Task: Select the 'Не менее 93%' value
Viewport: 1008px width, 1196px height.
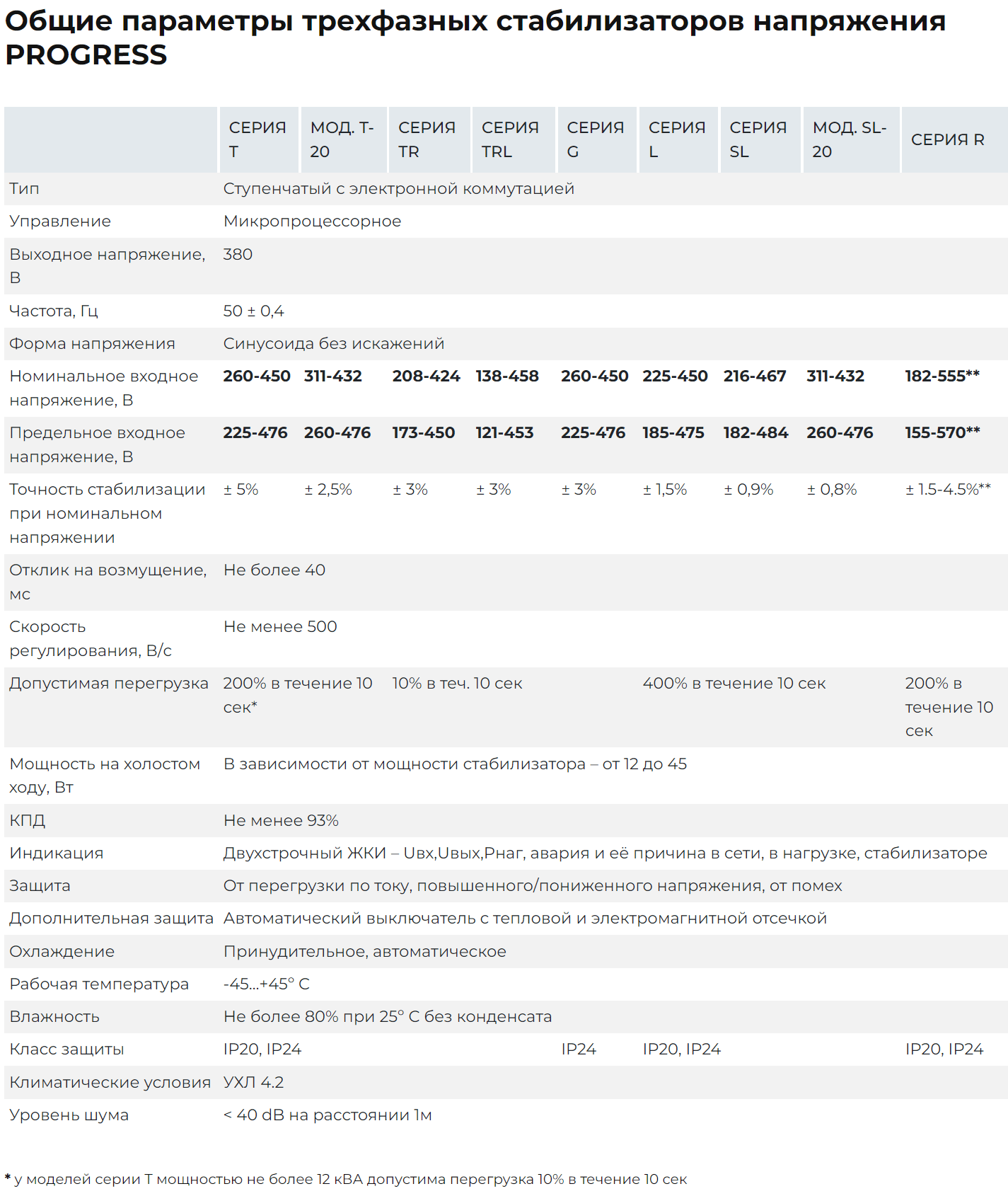Action: click(x=282, y=821)
